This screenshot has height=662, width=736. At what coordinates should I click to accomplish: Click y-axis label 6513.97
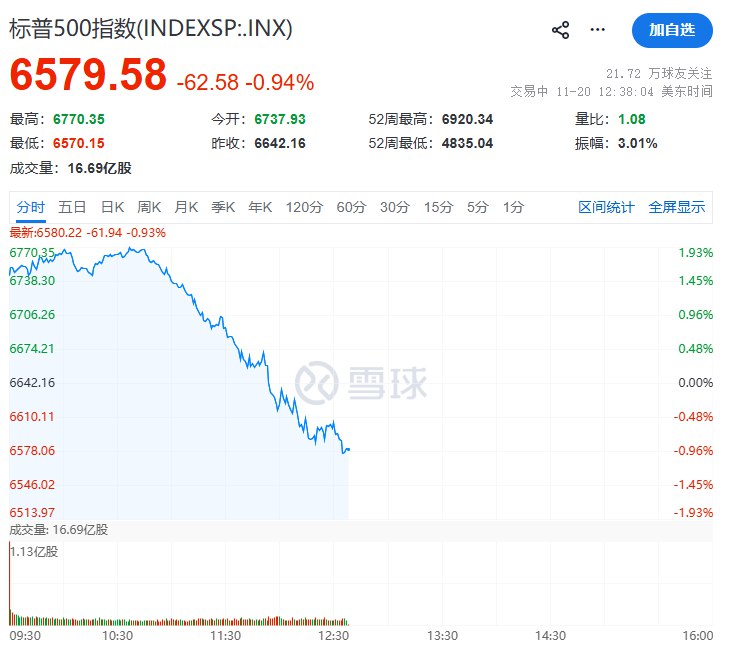(x=32, y=513)
